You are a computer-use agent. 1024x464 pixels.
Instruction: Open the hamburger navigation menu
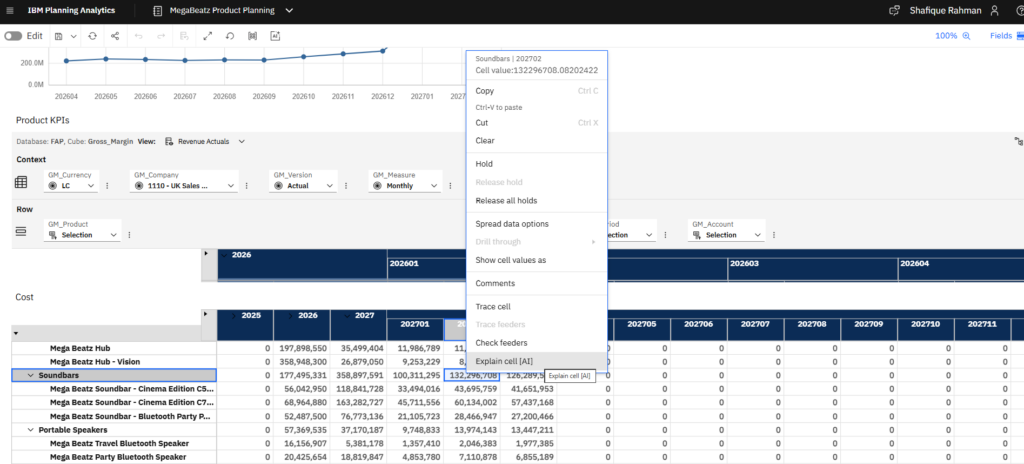coord(9,10)
